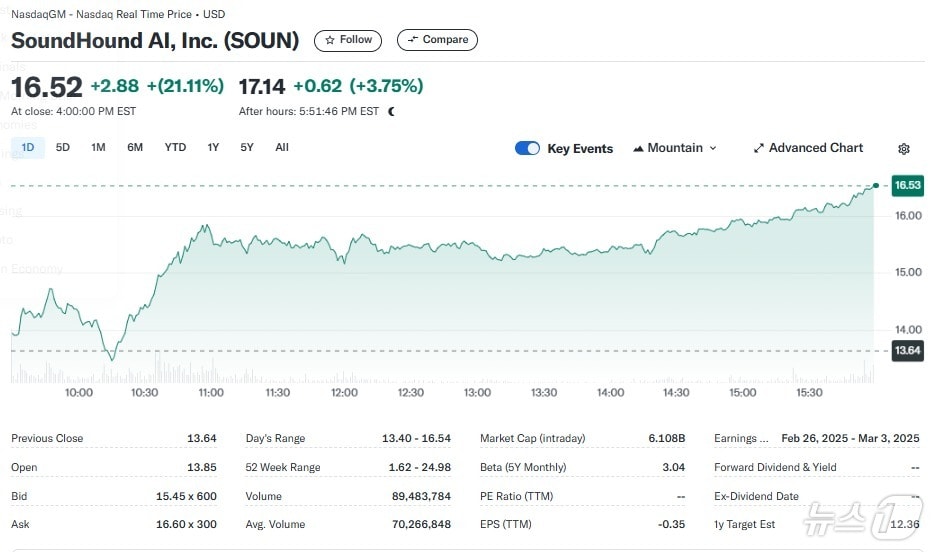Image resolution: width=933 pixels, height=552 pixels.
Task: Open the Advanced Chart view
Action: click(807, 148)
